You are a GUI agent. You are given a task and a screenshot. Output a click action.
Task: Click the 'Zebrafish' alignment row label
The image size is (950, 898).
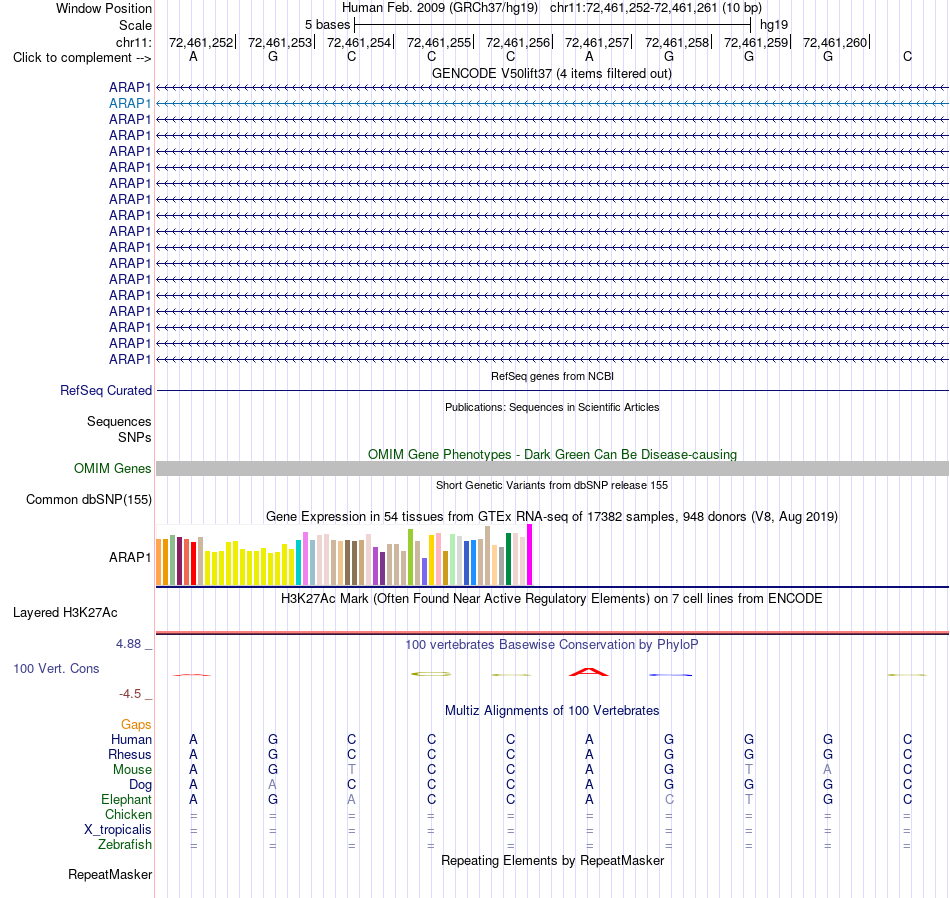coord(125,845)
